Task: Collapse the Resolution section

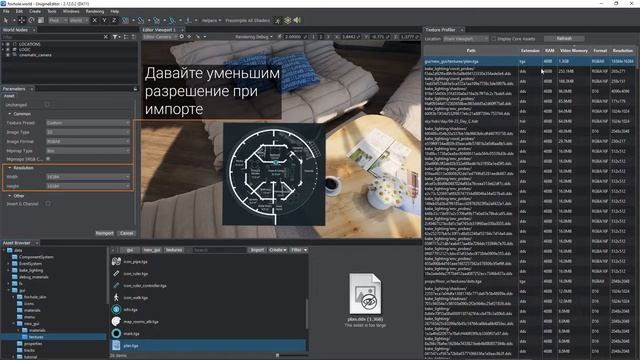Action: click(10, 168)
